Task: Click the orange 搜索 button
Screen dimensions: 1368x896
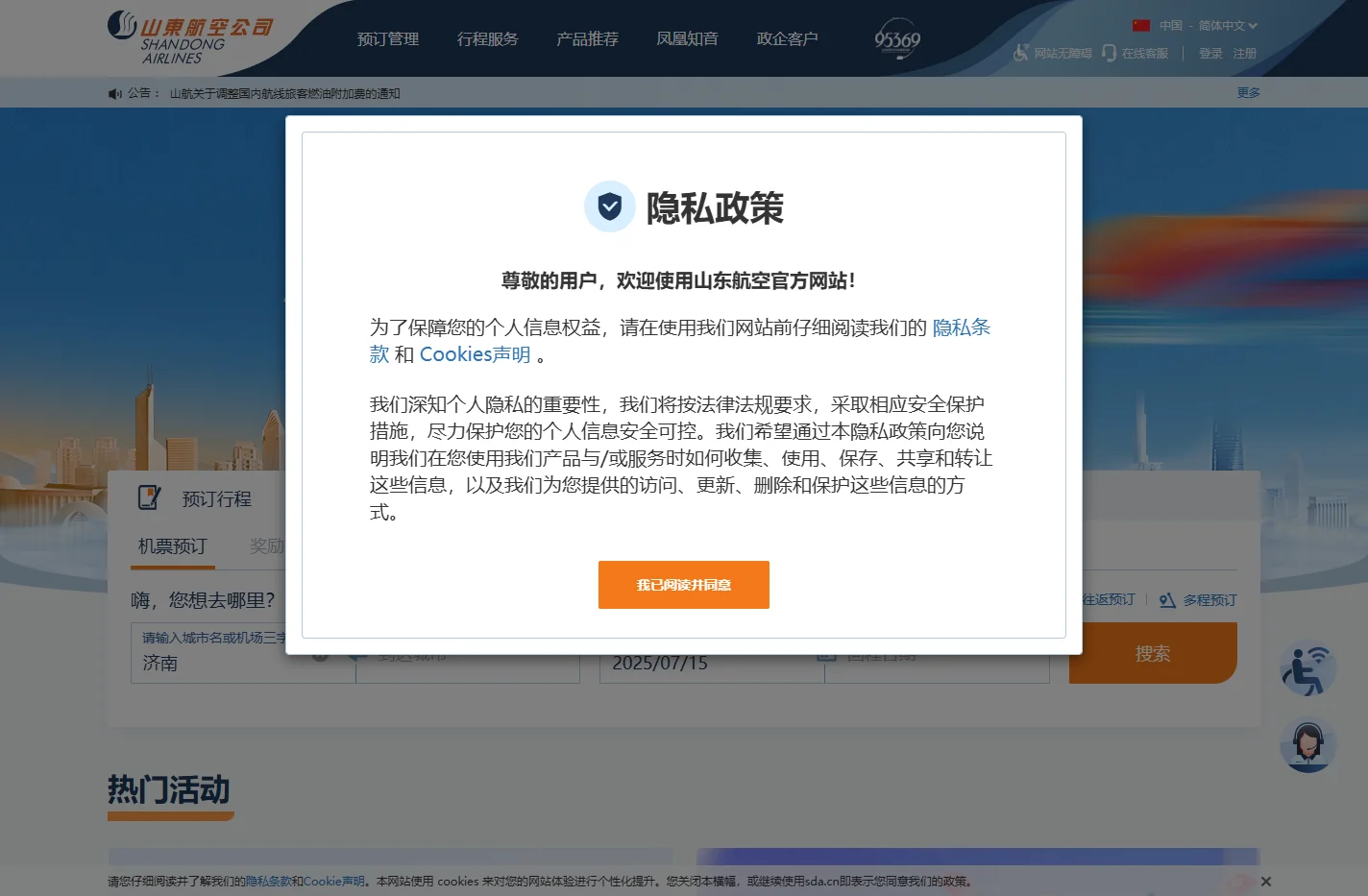Action: click(1153, 653)
